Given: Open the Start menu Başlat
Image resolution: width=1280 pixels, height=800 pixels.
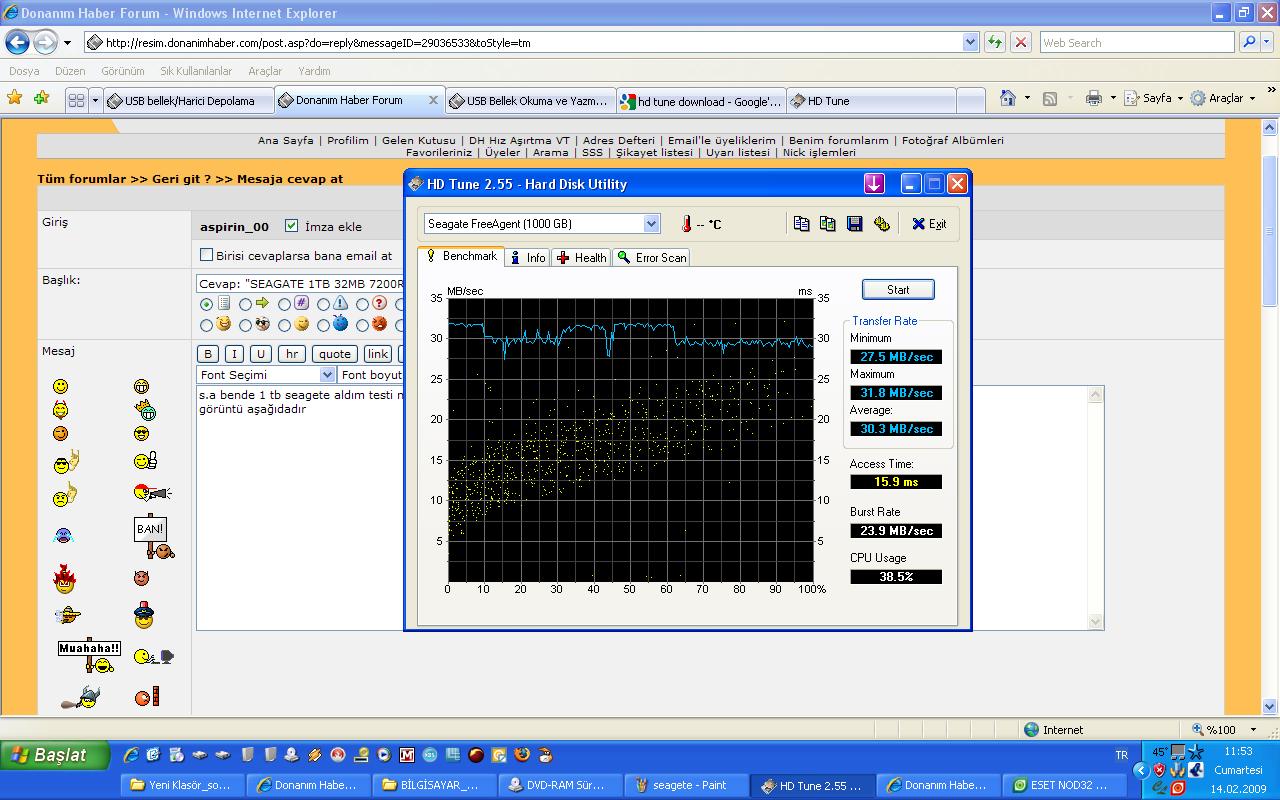Looking at the screenshot, I should tap(55, 755).
